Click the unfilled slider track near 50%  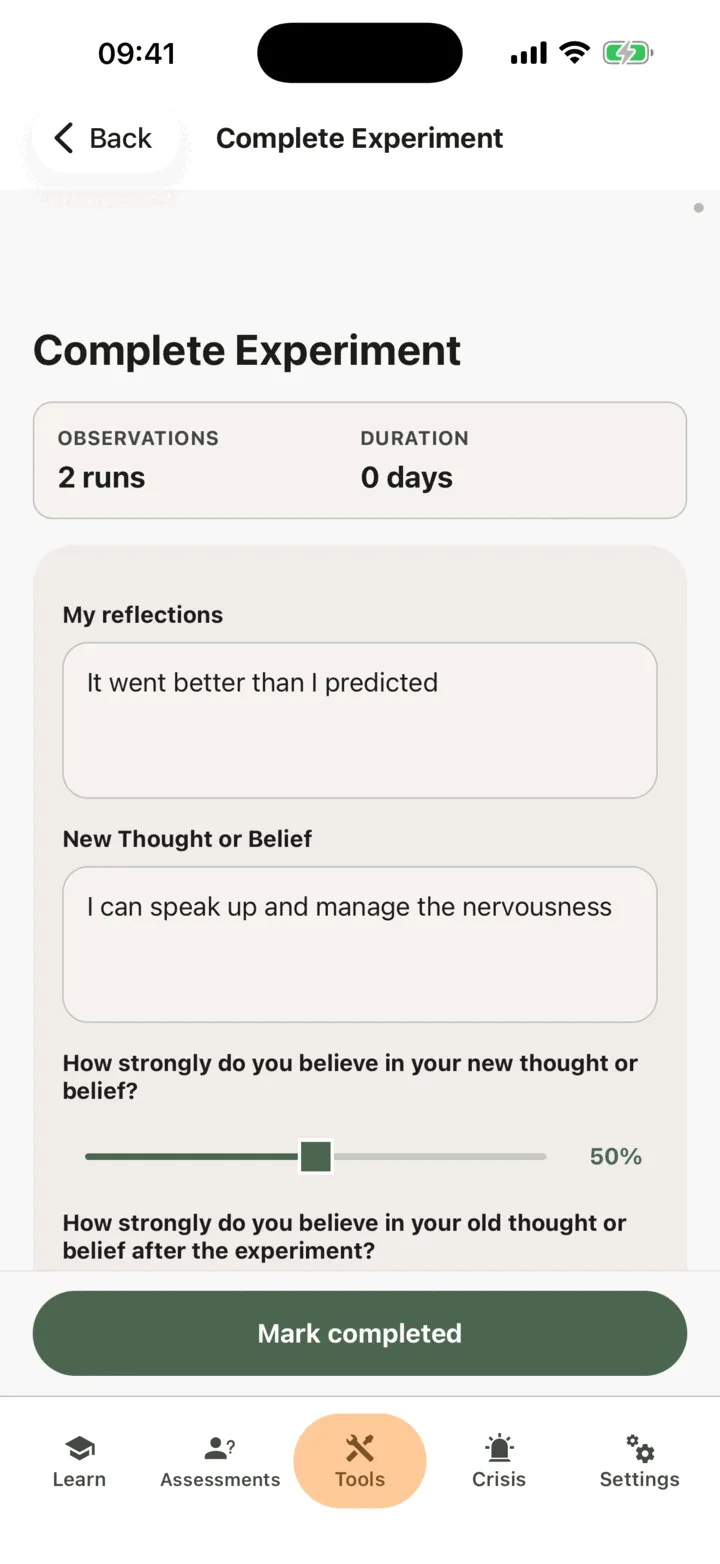[x=440, y=1157]
